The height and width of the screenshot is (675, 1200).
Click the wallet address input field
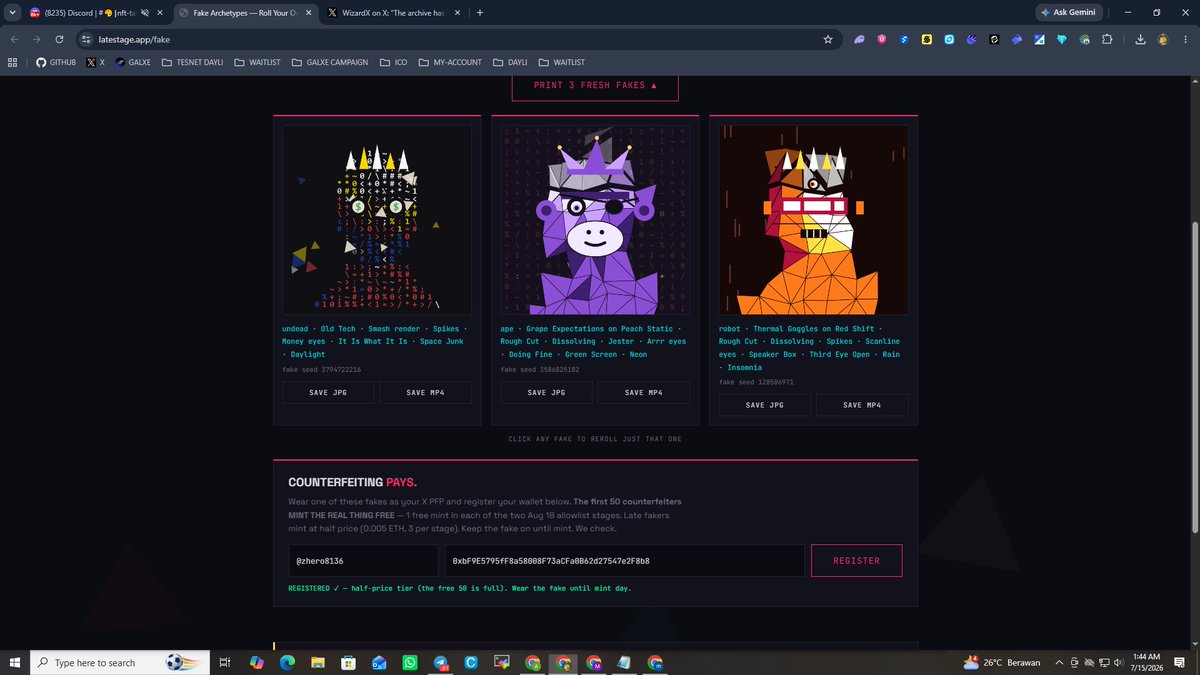click(x=624, y=561)
